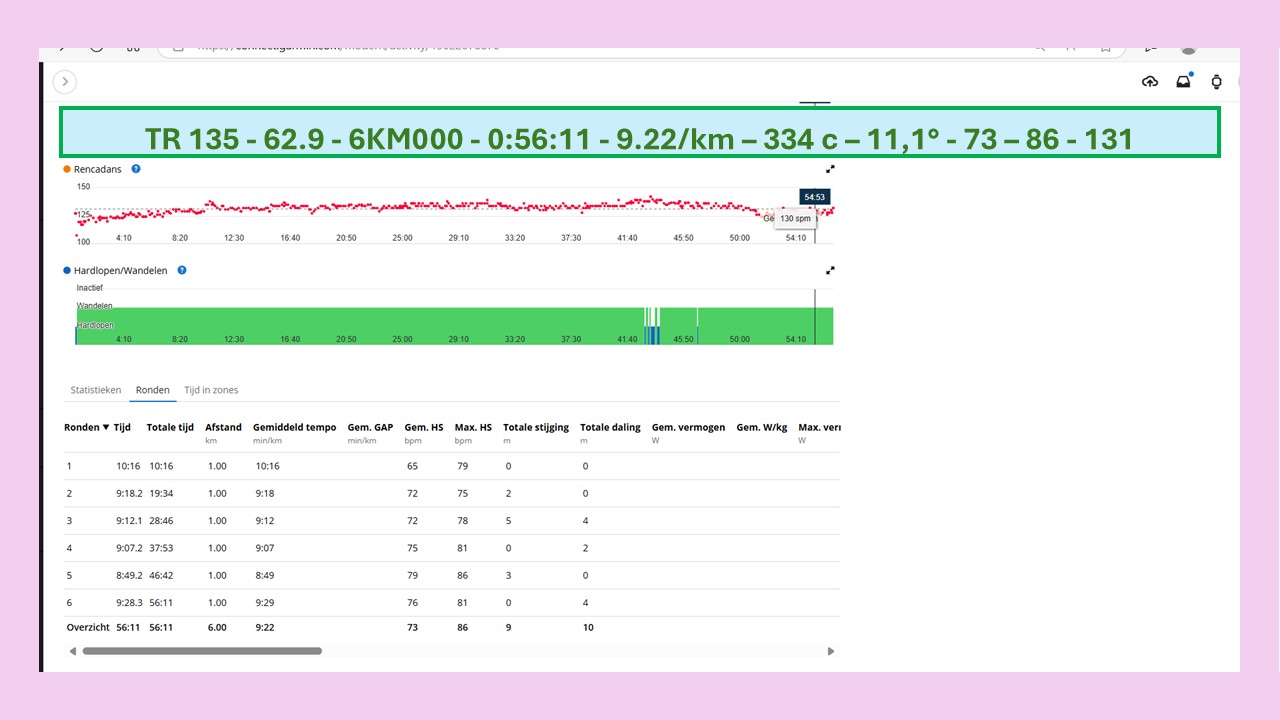Screen dimensions: 1280x720
Task: Click total time 46:42
Action: (x=162, y=576)
